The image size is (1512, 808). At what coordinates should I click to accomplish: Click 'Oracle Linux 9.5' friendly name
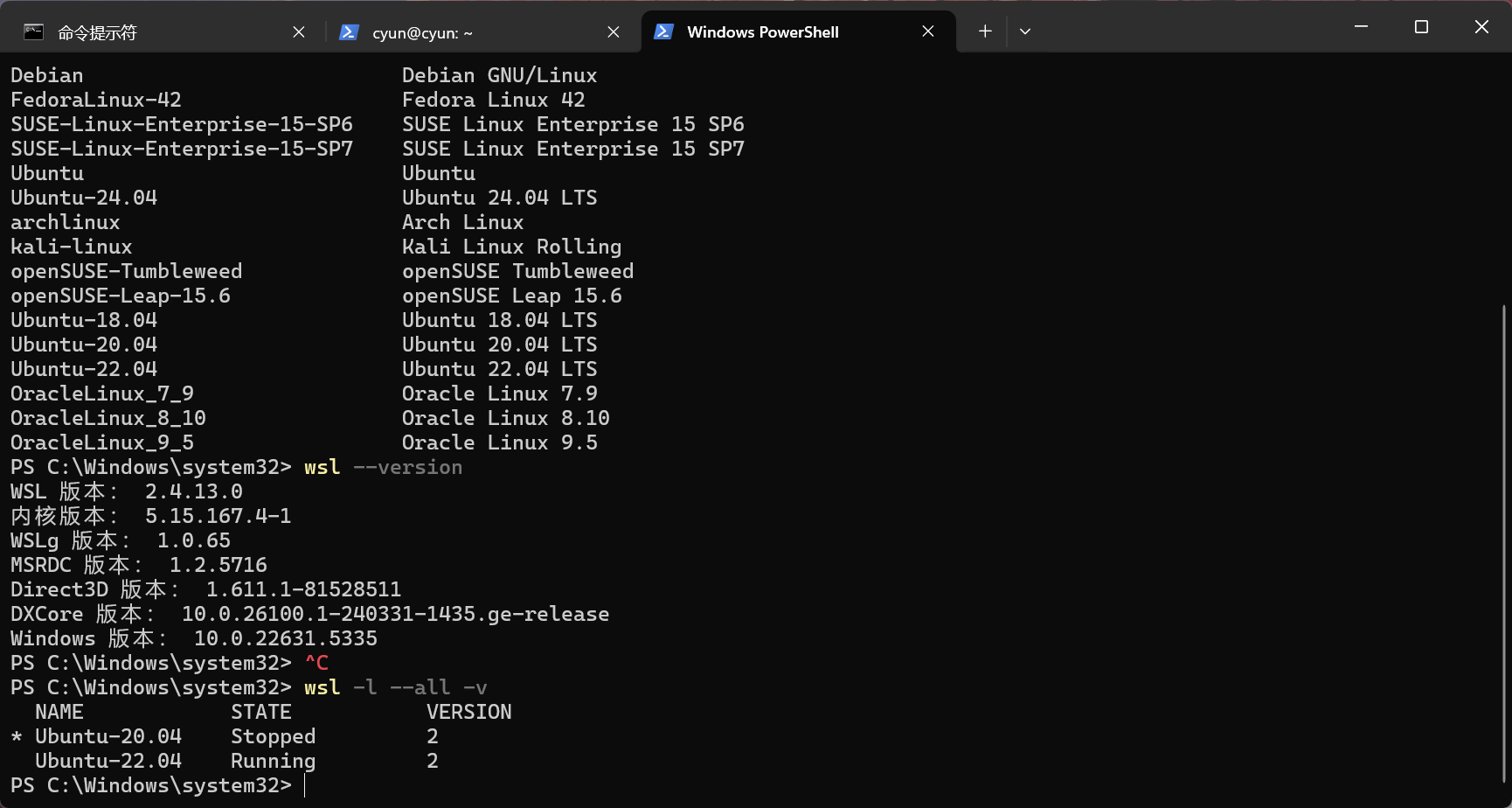click(x=500, y=442)
